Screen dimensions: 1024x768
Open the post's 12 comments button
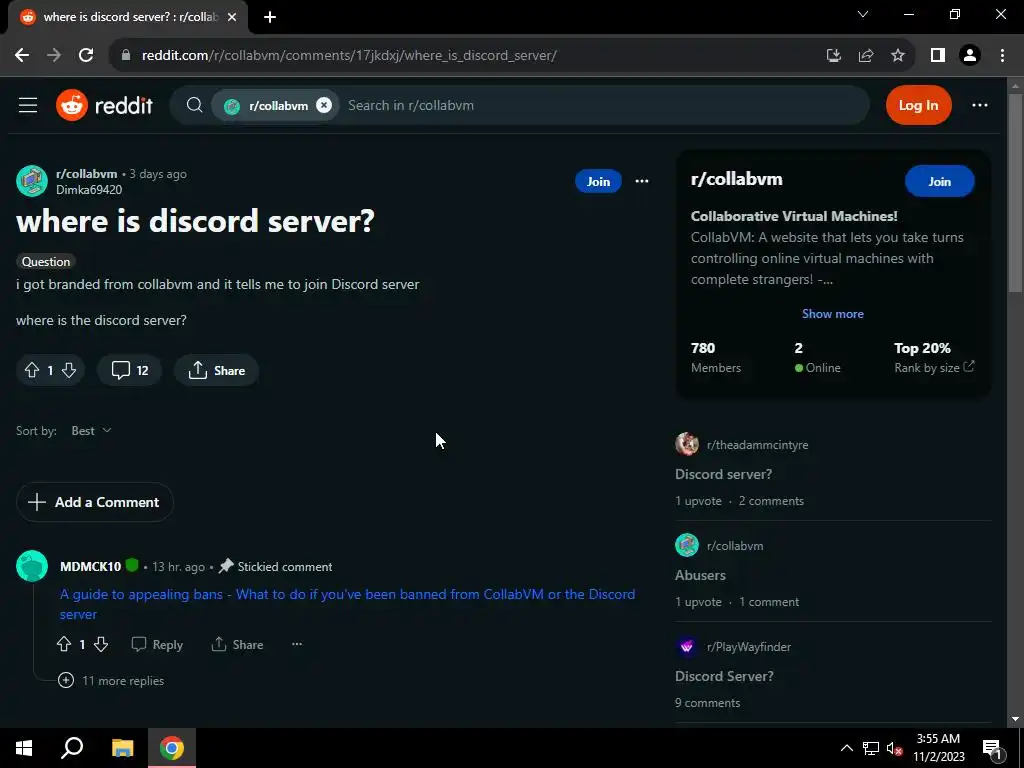[129, 370]
